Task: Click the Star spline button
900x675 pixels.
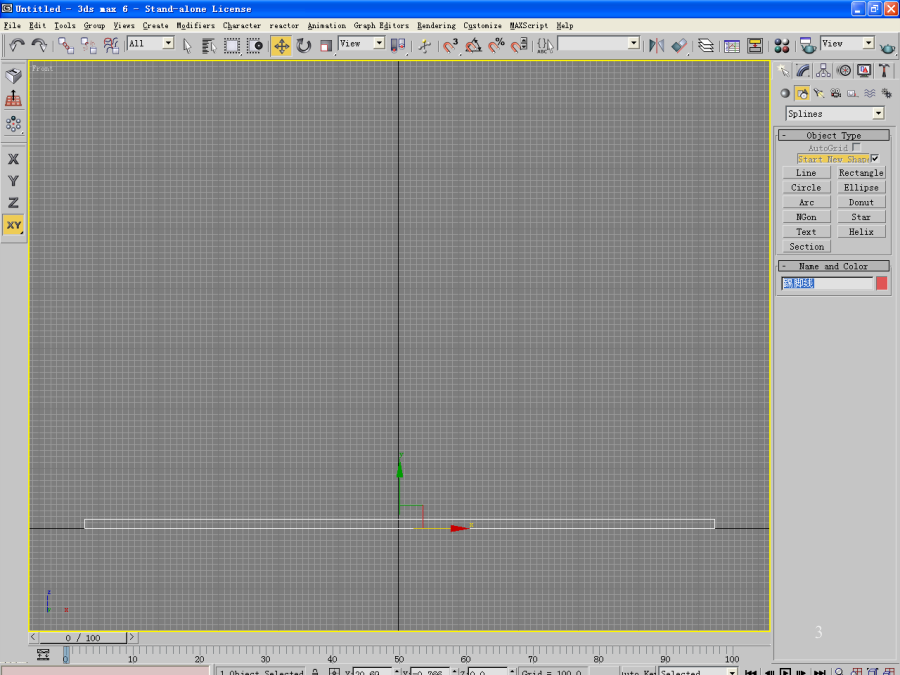Action: point(861,217)
